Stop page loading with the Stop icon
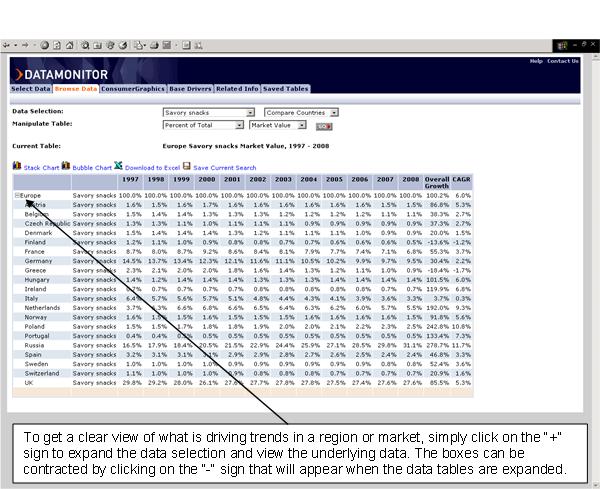The width and height of the screenshot is (600, 489). pyautogui.click(x=45, y=45)
